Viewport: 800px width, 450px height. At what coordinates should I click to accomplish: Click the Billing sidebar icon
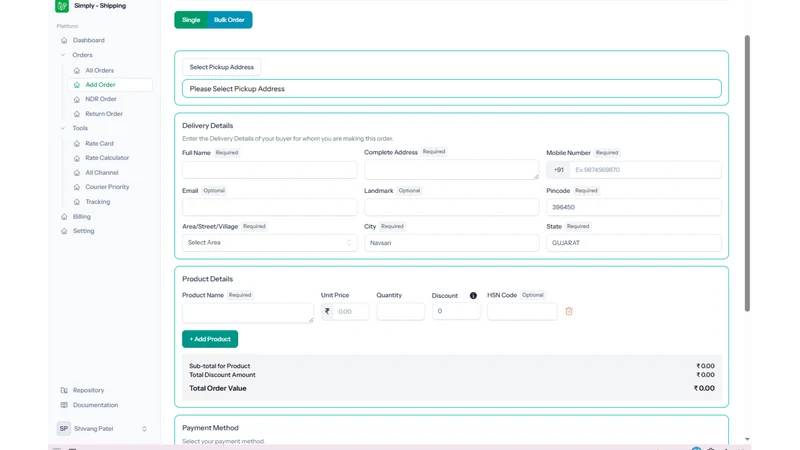click(x=64, y=216)
